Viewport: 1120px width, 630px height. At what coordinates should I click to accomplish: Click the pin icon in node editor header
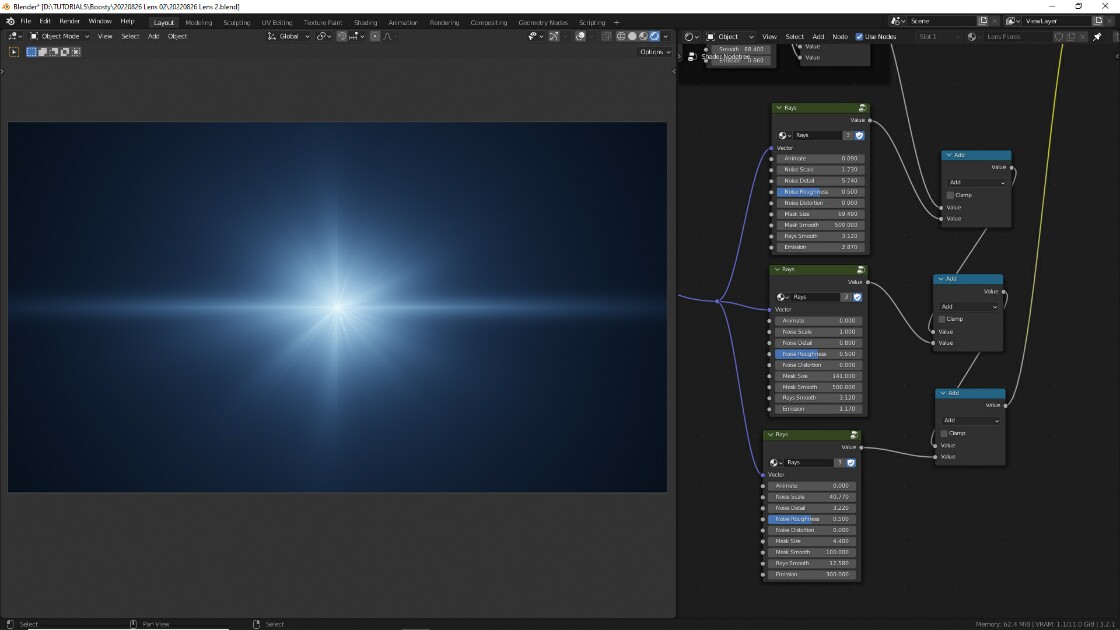point(1097,36)
